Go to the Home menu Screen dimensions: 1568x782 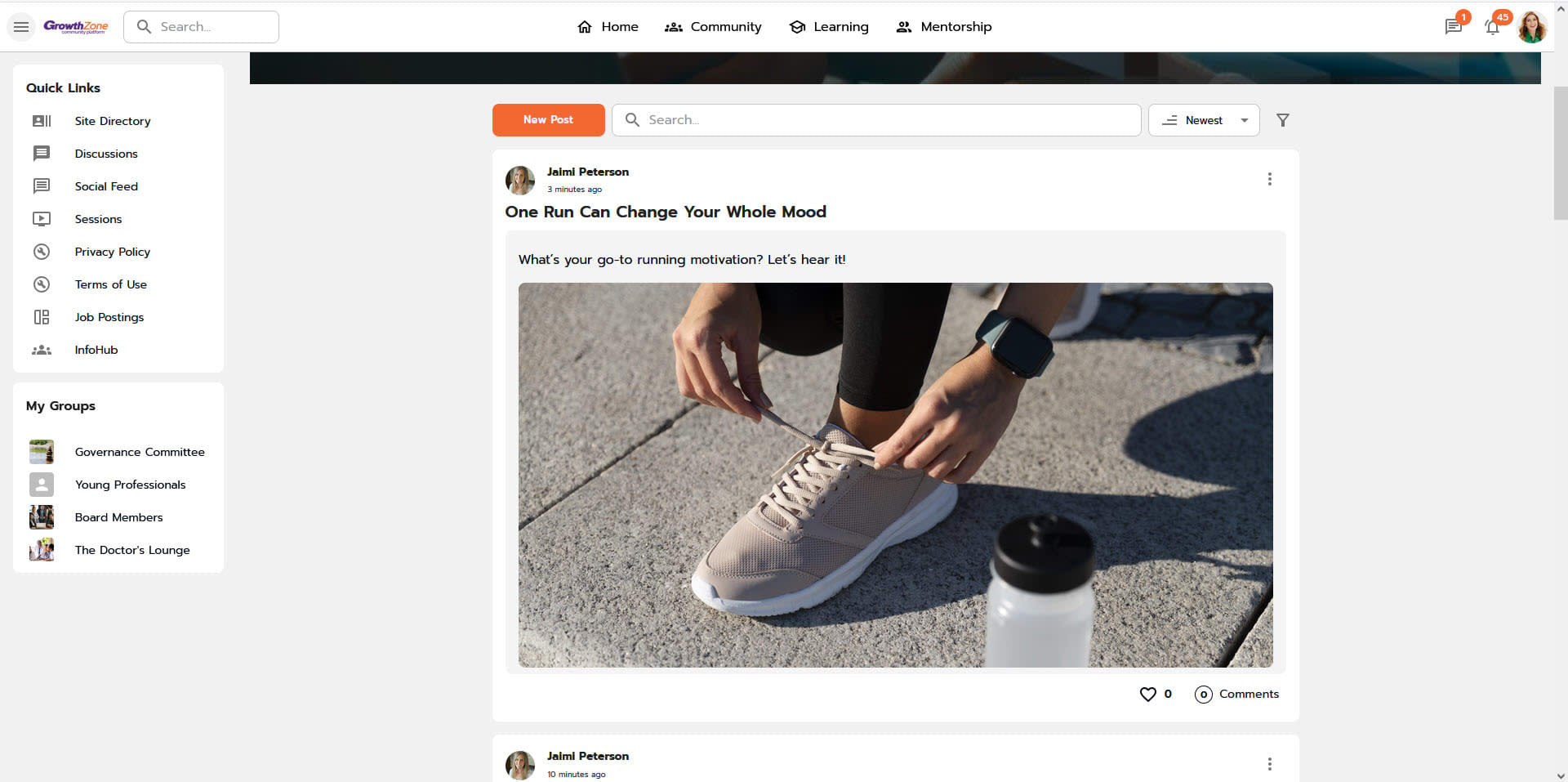click(608, 27)
